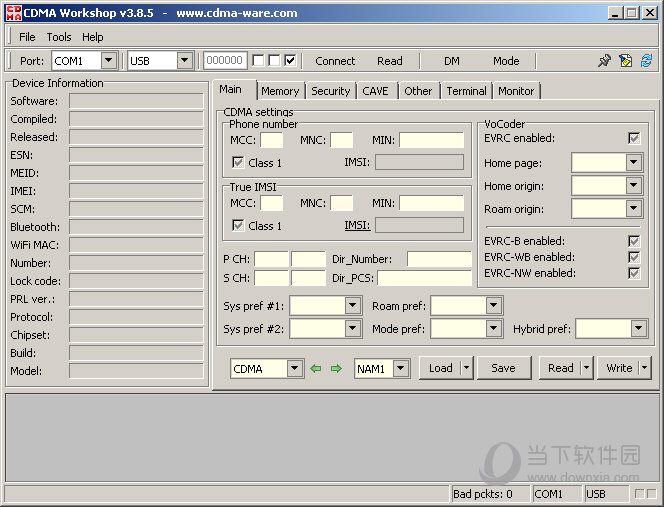This screenshot has width=664, height=507.
Task: Switch to the Security tab
Action: click(331, 91)
